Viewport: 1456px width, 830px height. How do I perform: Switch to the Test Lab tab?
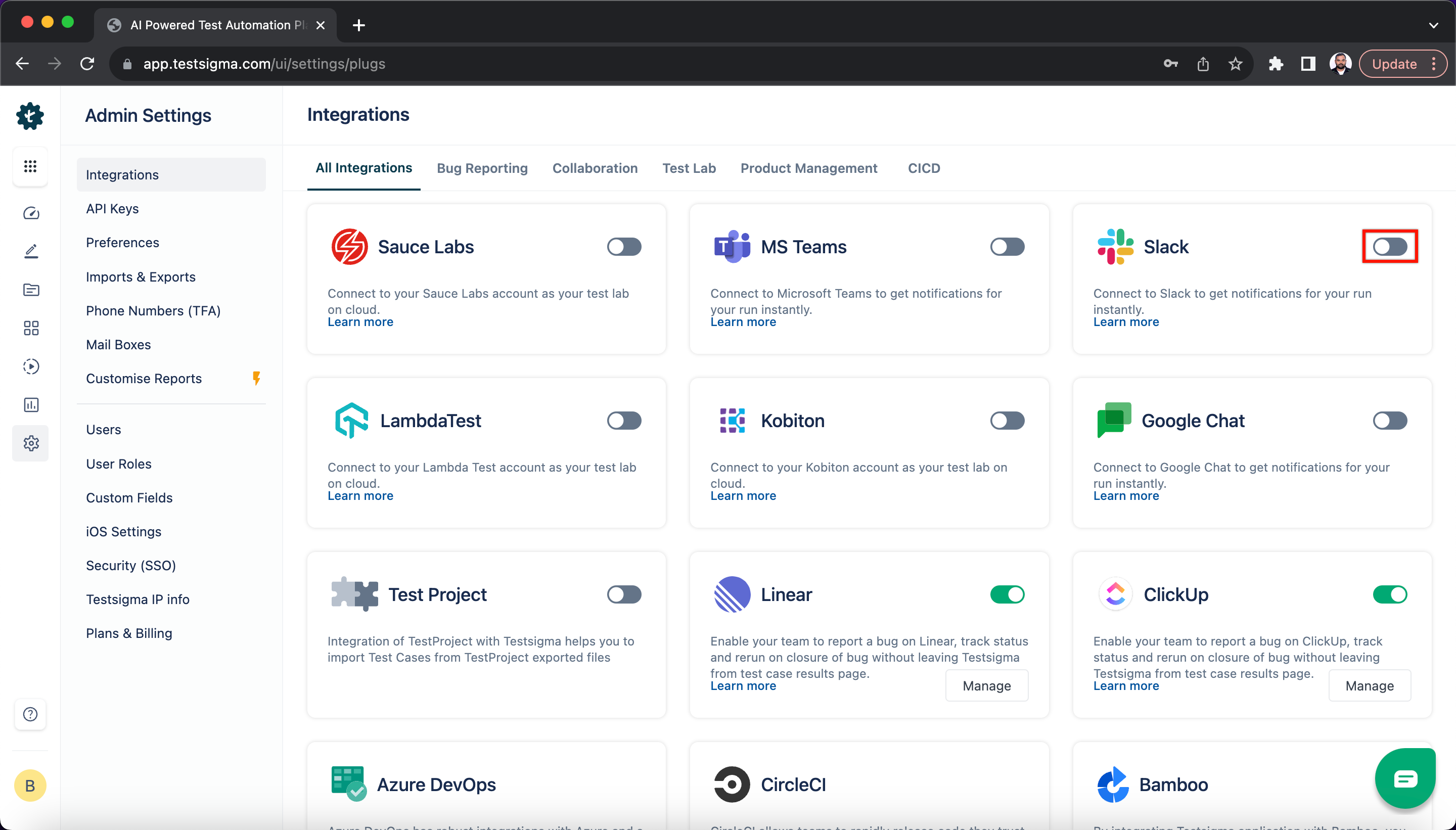(x=689, y=168)
